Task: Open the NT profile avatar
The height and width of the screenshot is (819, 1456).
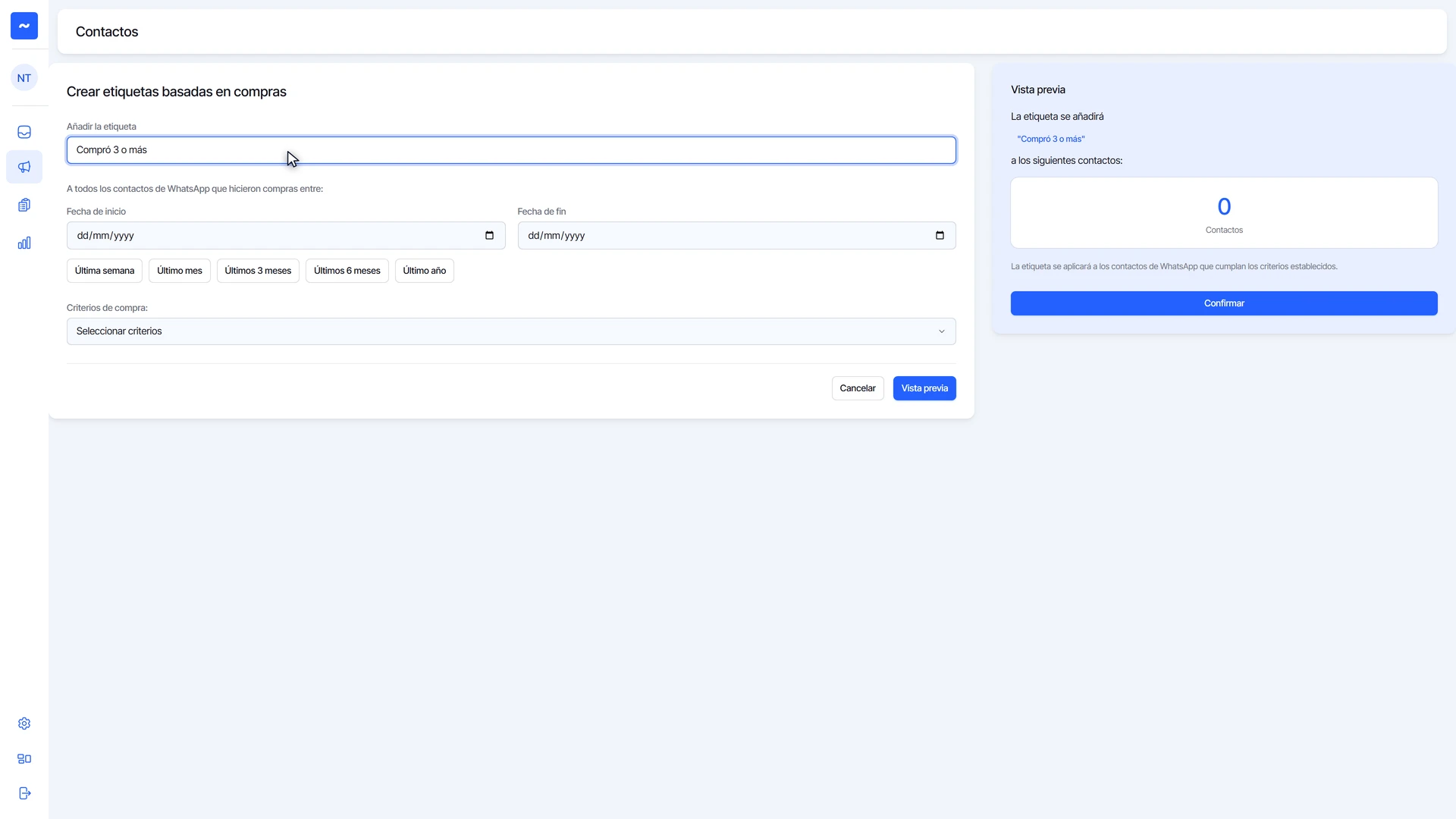Action: point(24,77)
